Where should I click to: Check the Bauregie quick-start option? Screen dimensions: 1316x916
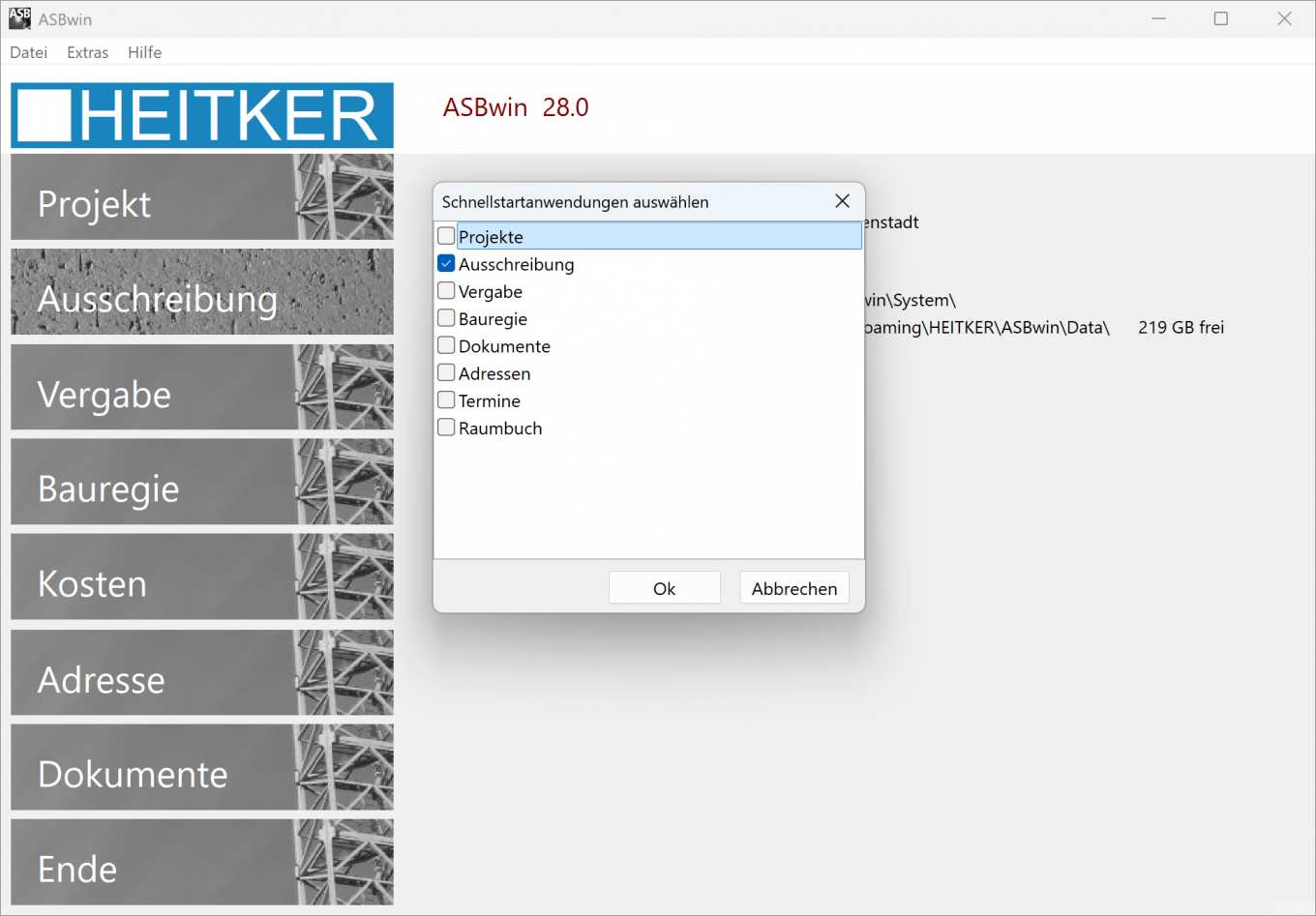446,318
